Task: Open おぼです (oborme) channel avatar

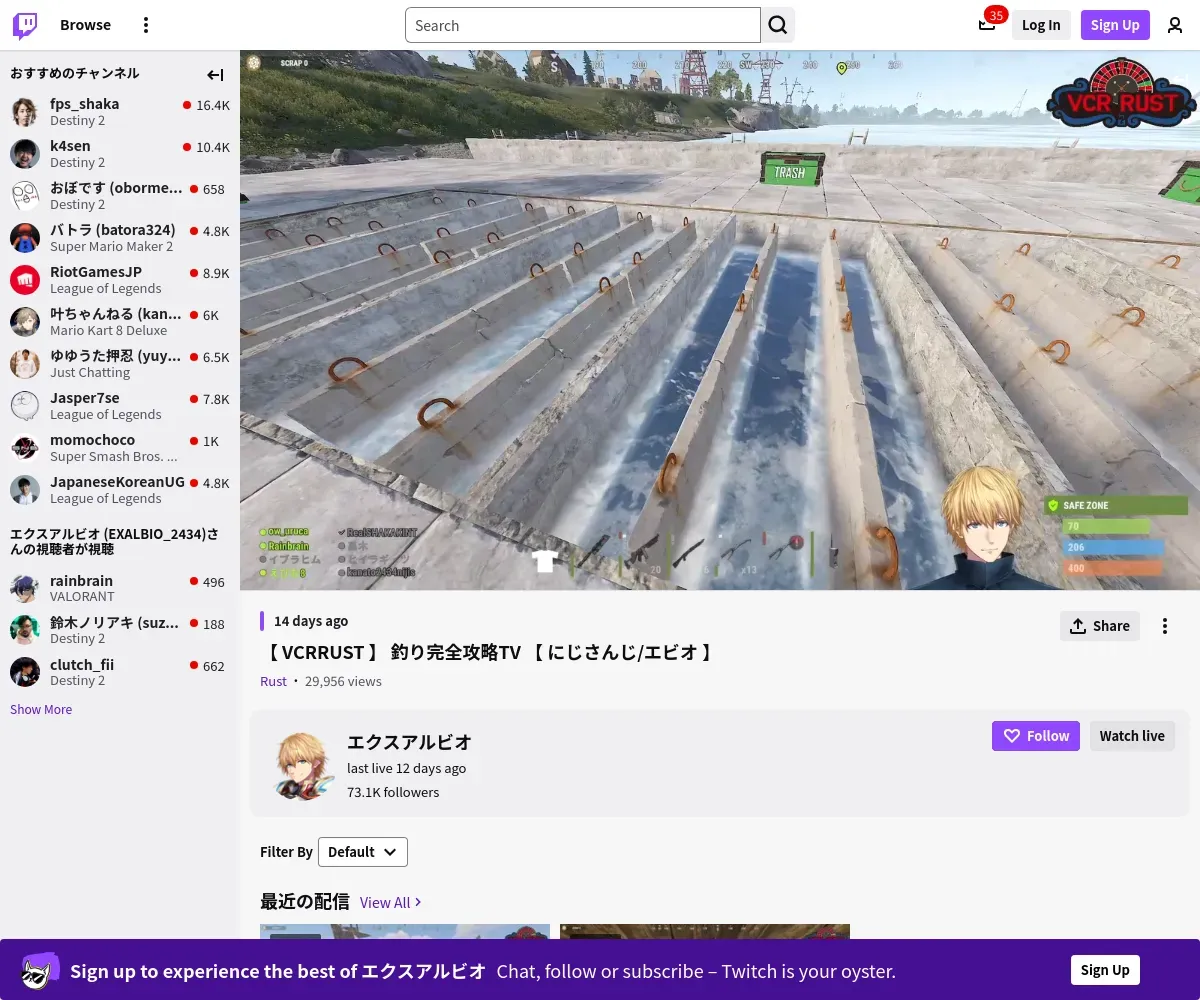Action: point(25,195)
